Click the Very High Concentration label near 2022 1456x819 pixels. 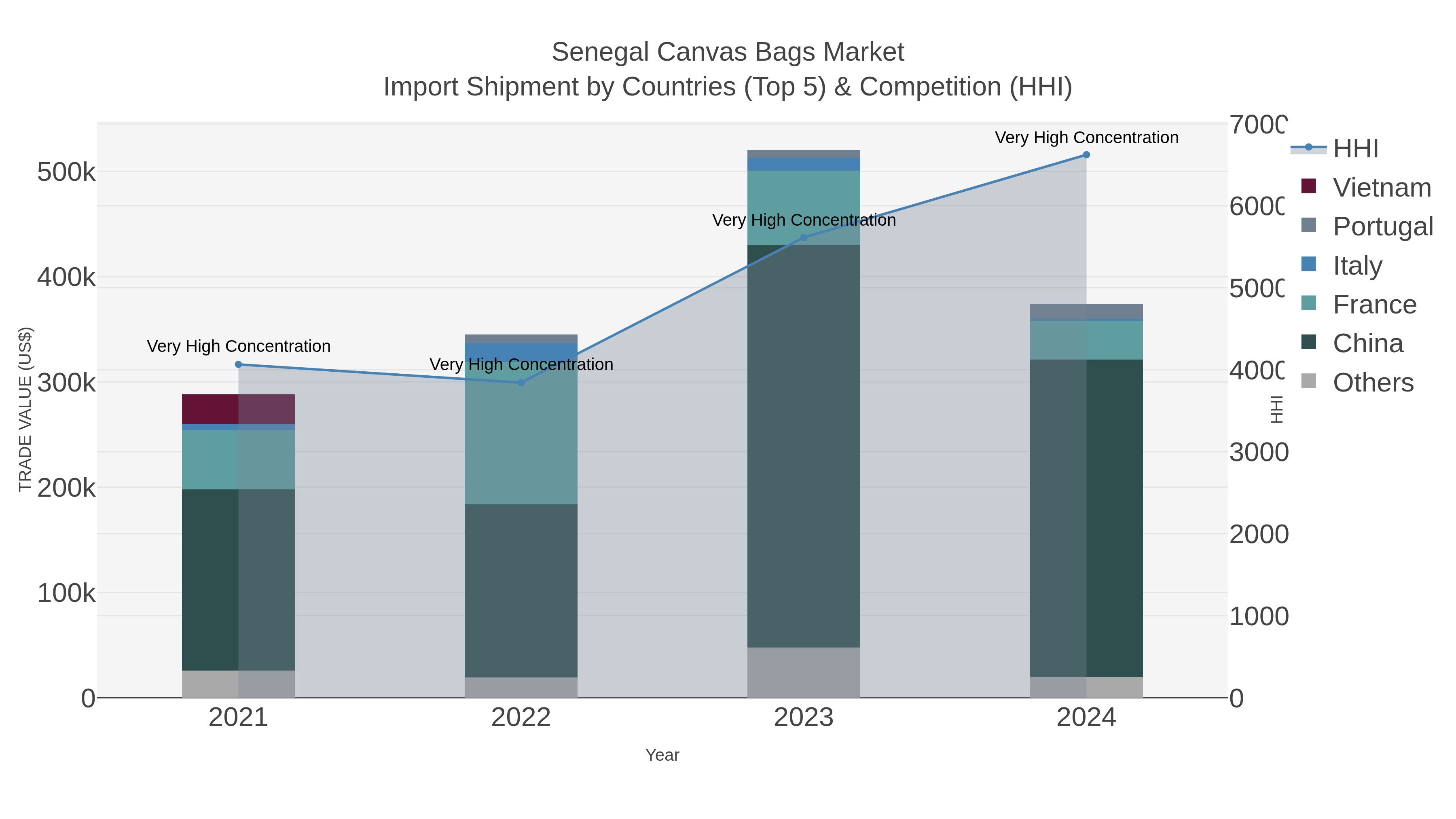tap(521, 364)
